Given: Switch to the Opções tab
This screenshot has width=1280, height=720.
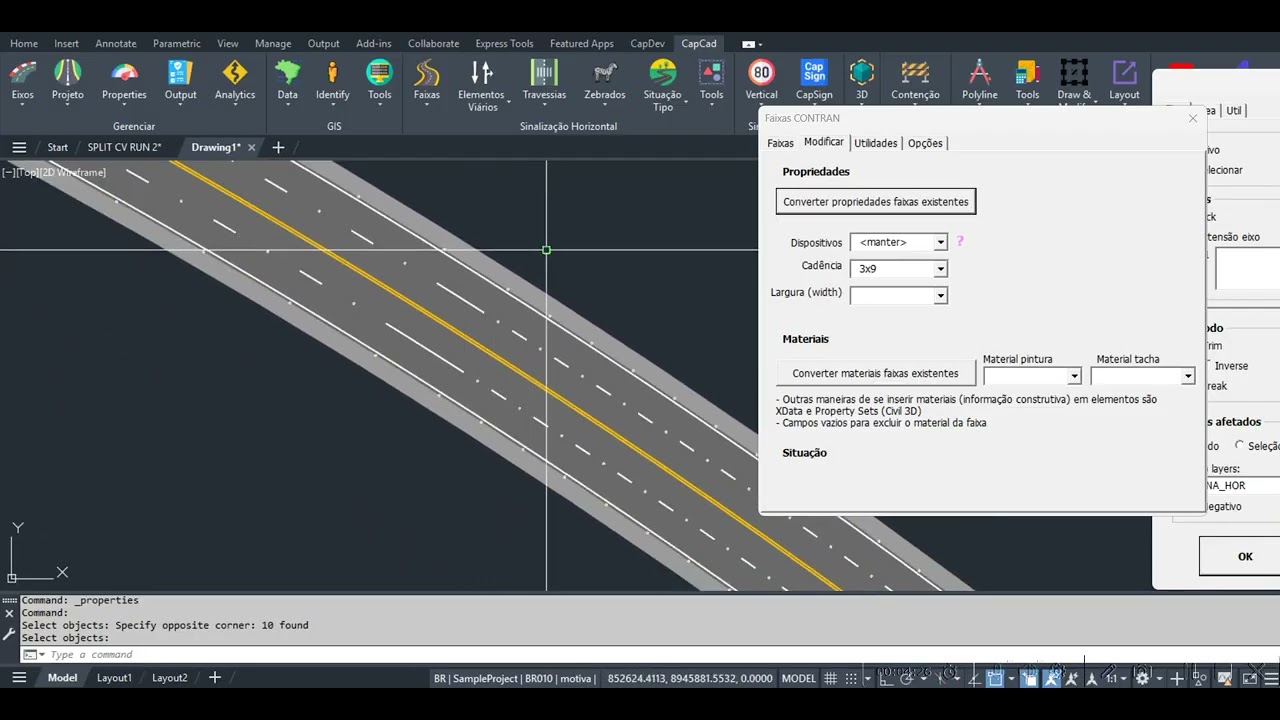Looking at the screenshot, I should [x=925, y=143].
